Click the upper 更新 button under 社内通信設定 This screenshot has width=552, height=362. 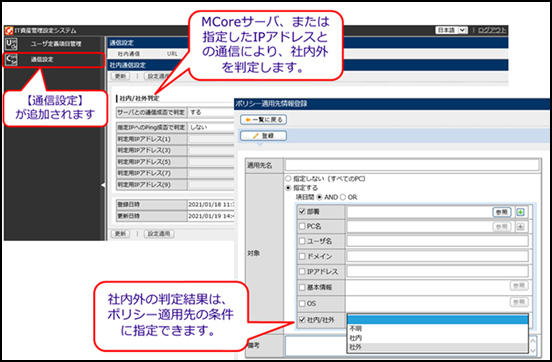coord(120,76)
